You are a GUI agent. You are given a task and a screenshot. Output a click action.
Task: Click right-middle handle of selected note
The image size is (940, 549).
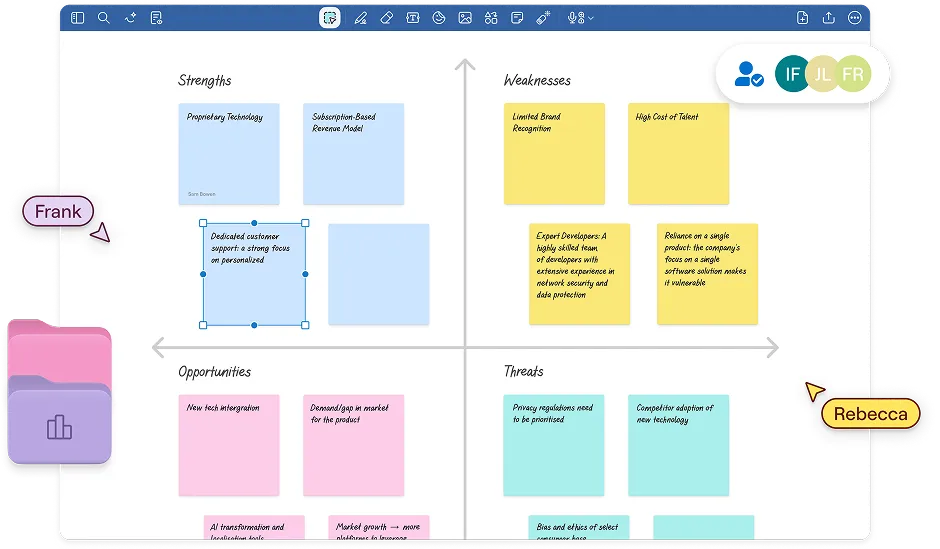tap(305, 274)
